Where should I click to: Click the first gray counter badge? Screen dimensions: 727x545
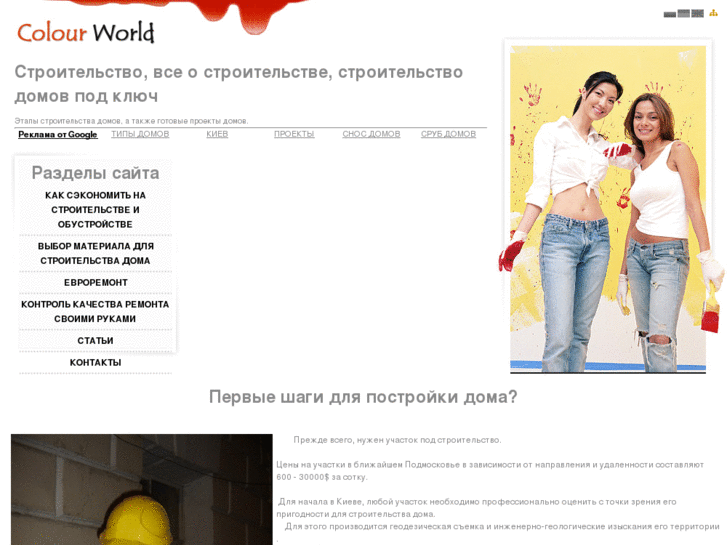pyautogui.click(x=669, y=14)
